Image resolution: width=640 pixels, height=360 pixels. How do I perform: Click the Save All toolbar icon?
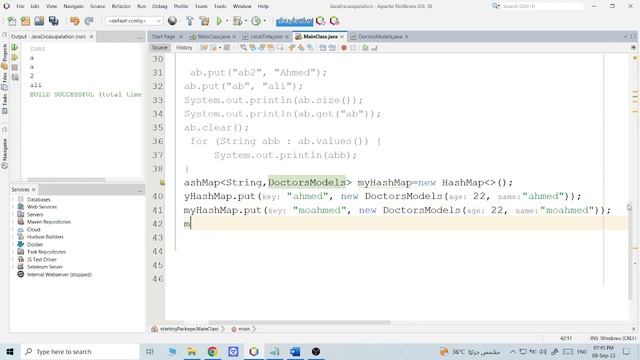(53, 21)
